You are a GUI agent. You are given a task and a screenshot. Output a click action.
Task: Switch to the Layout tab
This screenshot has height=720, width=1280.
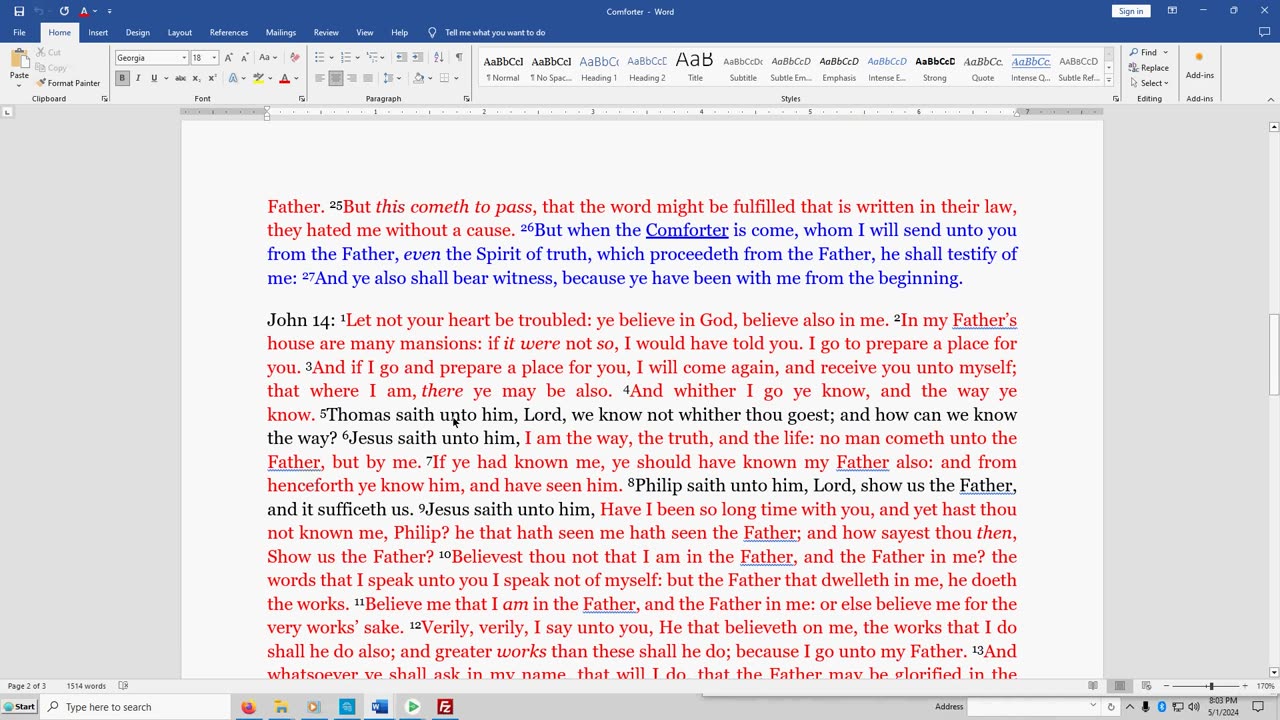180,32
